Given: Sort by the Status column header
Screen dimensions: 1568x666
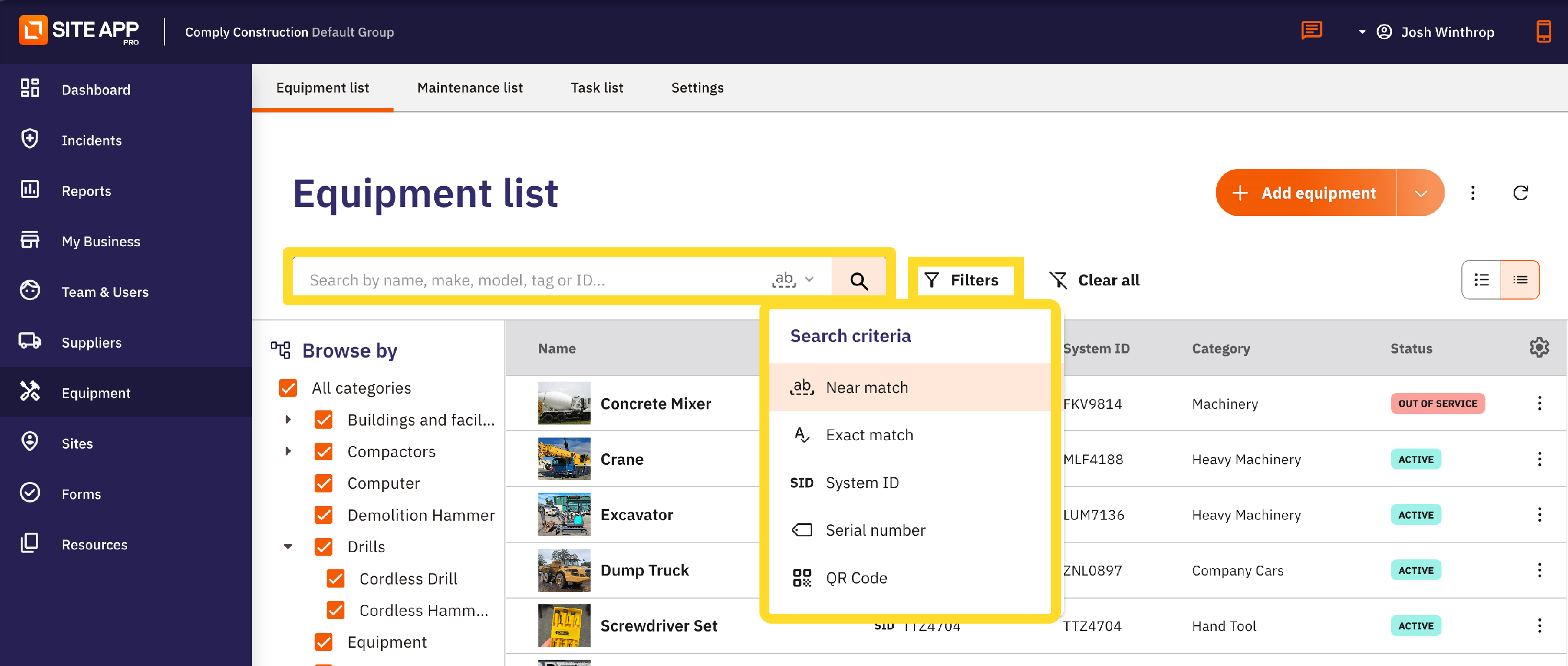Looking at the screenshot, I should [1412, 348].
